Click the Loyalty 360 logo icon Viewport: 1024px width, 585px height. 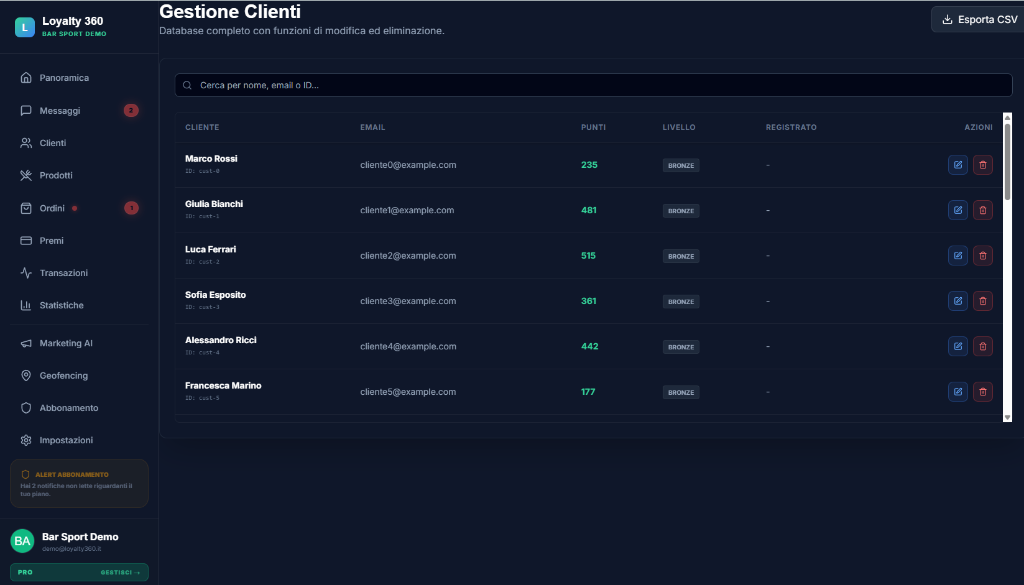point(25,27)
